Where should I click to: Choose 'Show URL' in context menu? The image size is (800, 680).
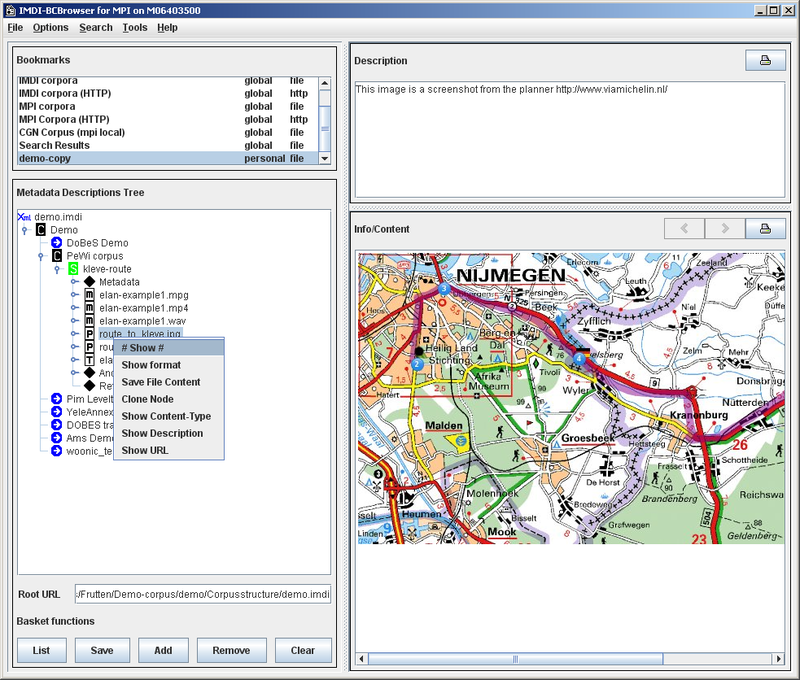click(169, 450)
